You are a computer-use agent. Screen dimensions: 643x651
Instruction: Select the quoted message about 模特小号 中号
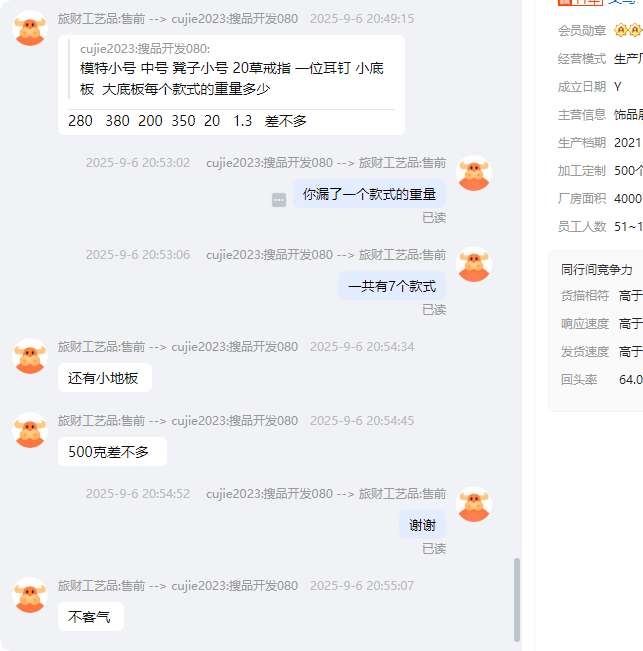(x=232, y=69)
